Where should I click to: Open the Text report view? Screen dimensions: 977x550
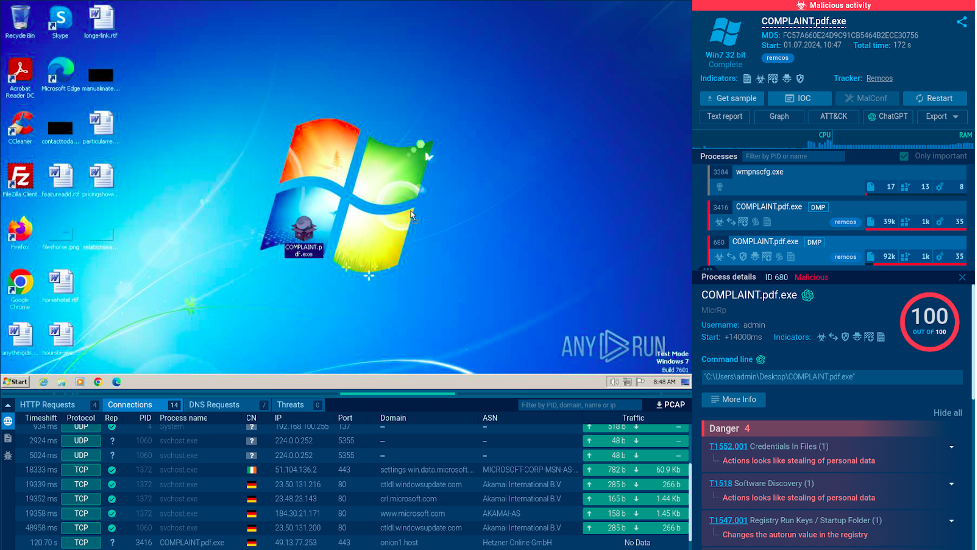[725, 116]
